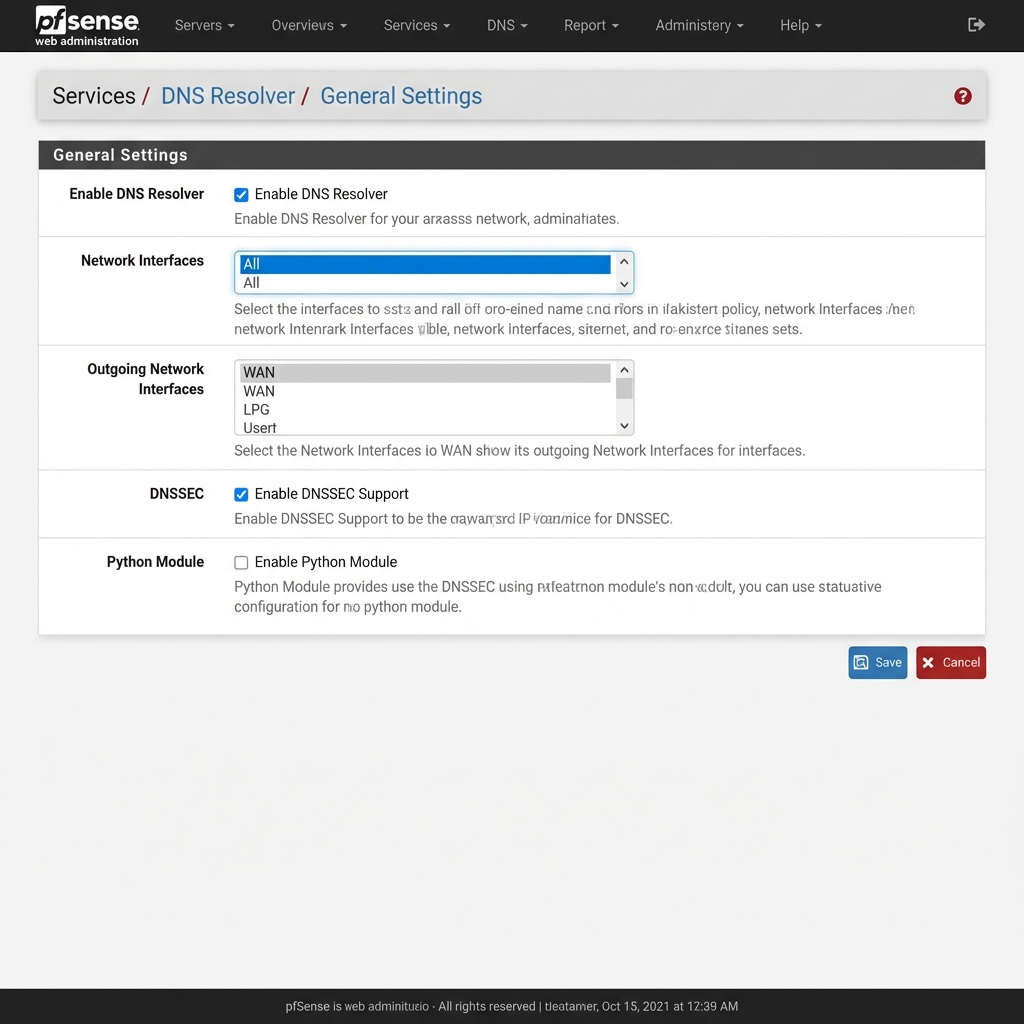Enable the Python Module checkbox
Image resolution: width=1024 pixels, height=1024 pixels.
click(241, 562)
